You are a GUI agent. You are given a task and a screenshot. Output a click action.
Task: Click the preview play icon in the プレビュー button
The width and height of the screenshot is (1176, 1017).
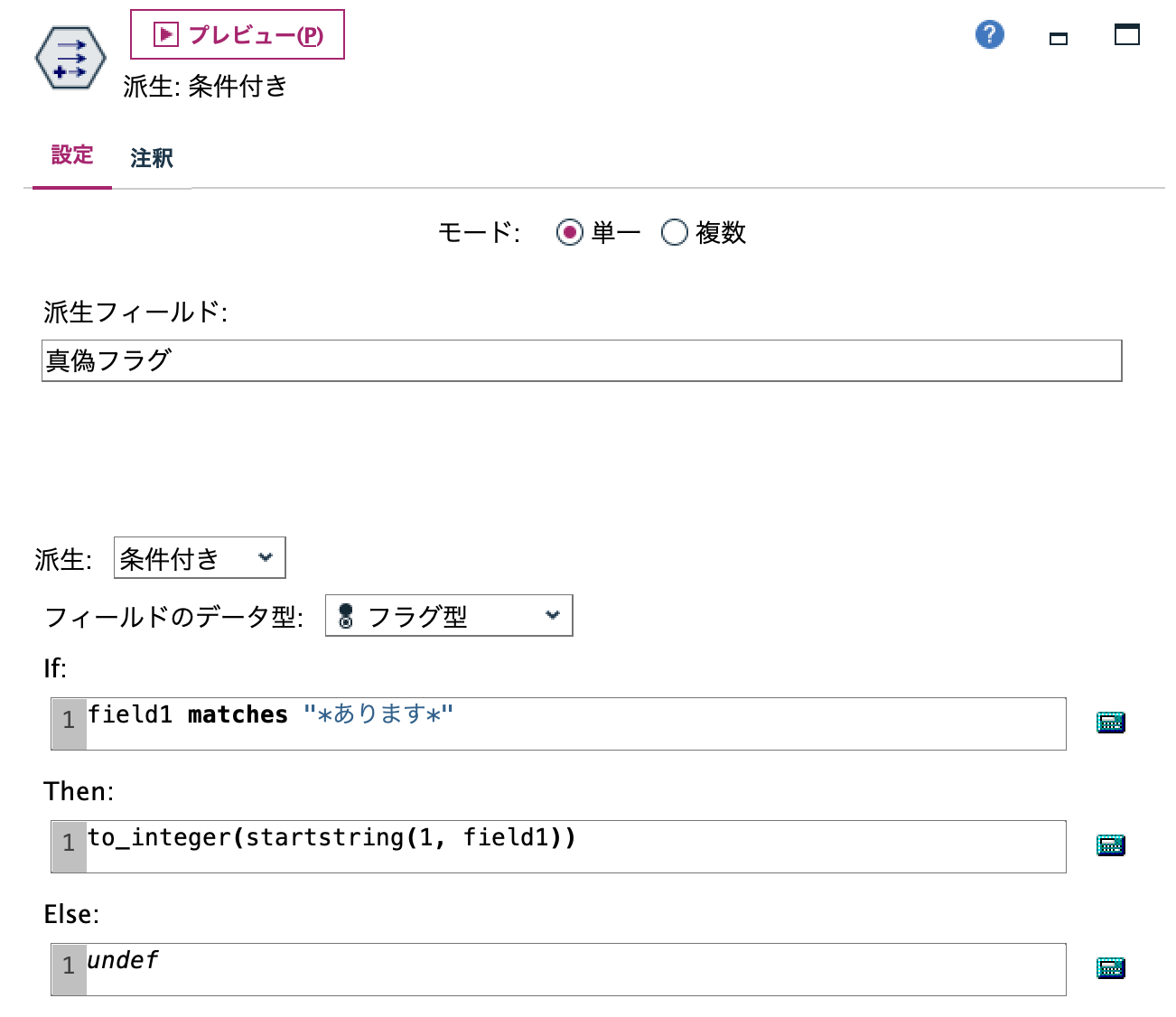pyautogui.click(x=165, y=34)
